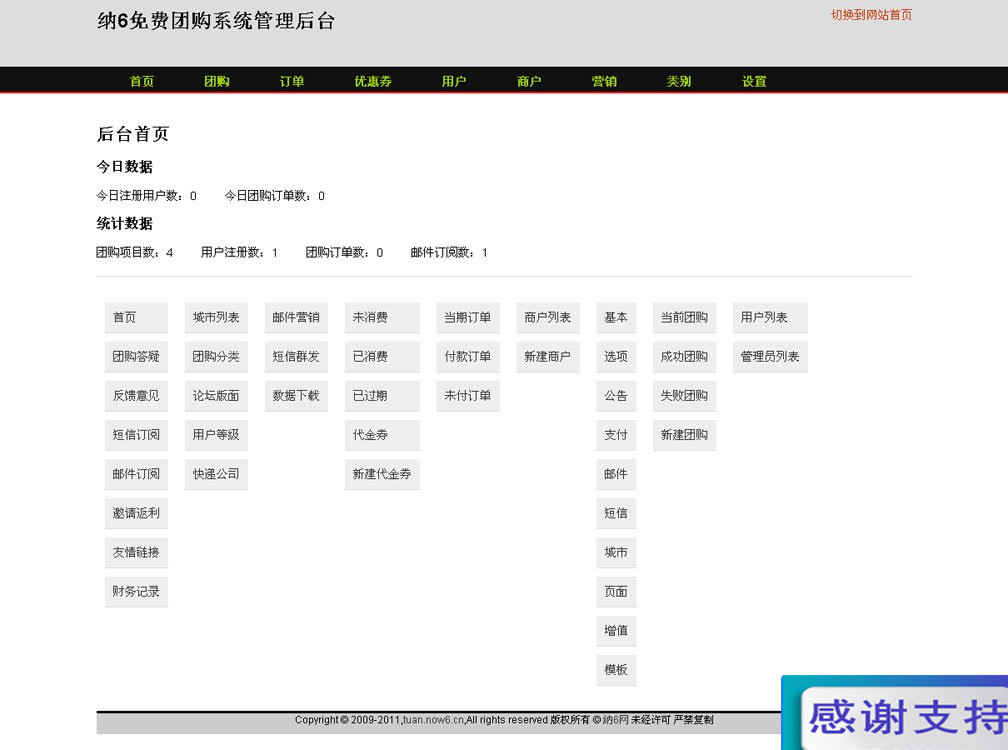The height and width of the screenshot is (750, 1008).
Task: Open the 已过期 coupons shortcut
Action: click(x=382, y=396)
